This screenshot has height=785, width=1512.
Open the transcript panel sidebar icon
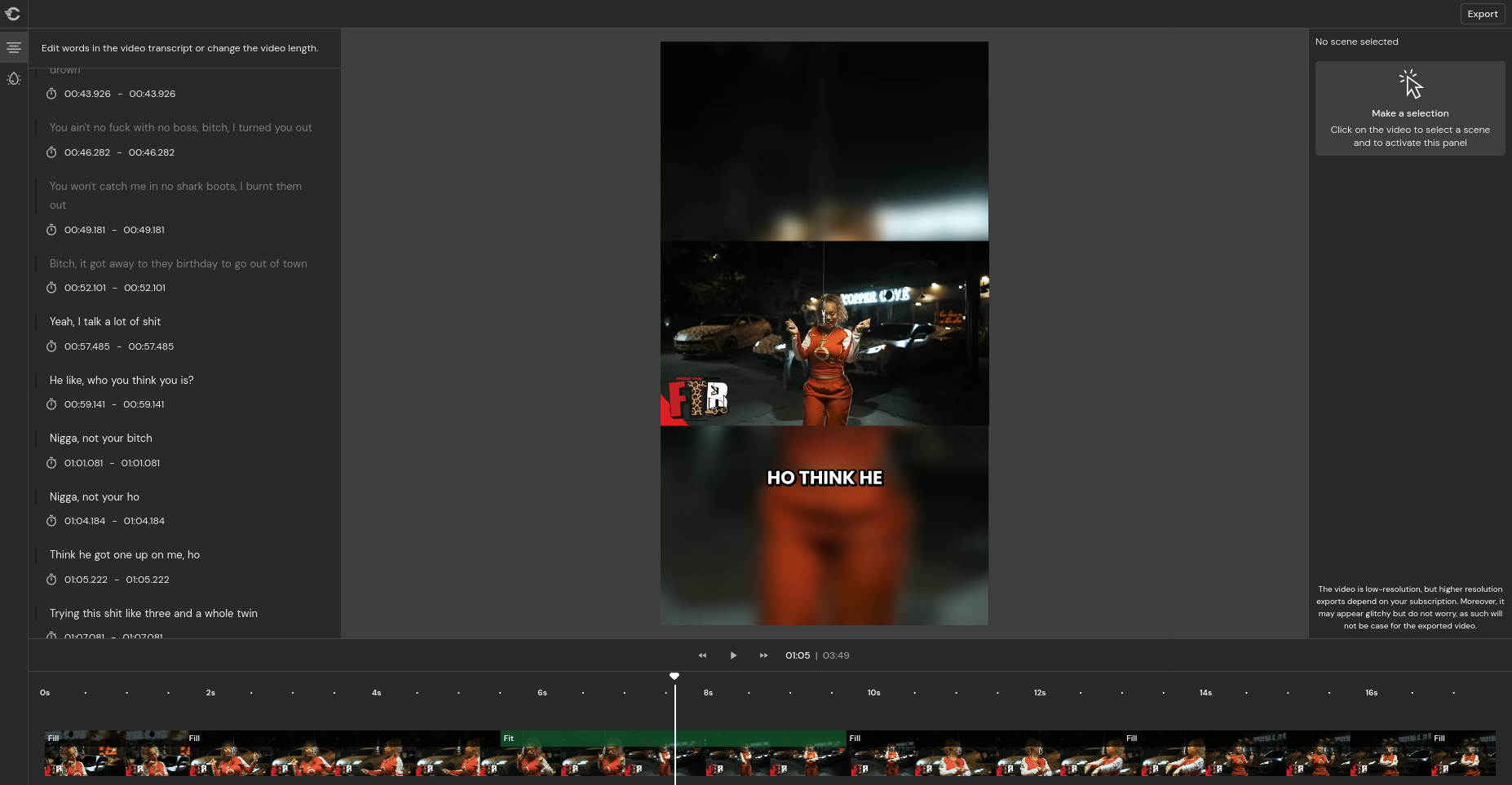(x=14, y=47)
